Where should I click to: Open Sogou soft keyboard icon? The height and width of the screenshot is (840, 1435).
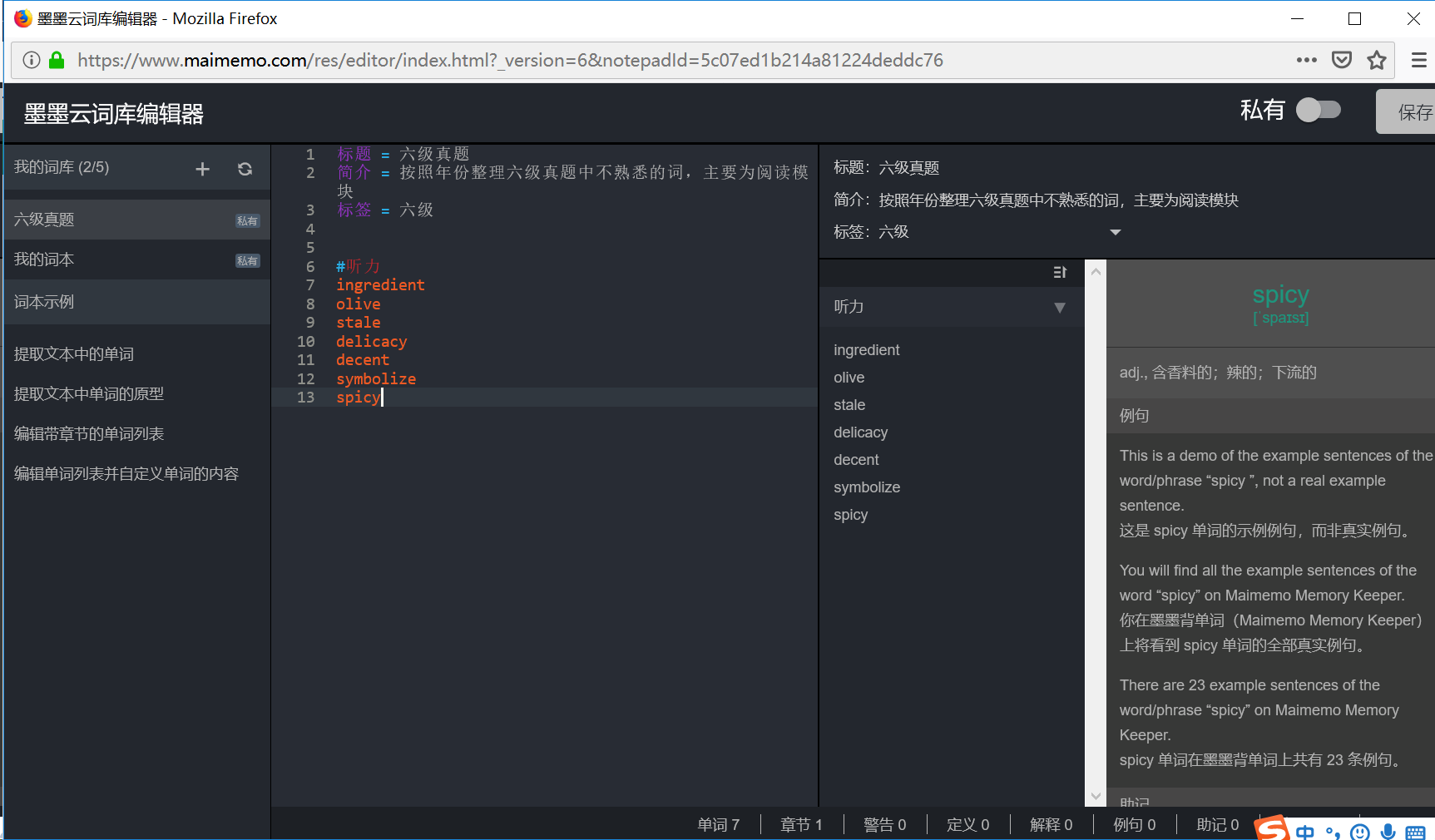(1415, 832)
